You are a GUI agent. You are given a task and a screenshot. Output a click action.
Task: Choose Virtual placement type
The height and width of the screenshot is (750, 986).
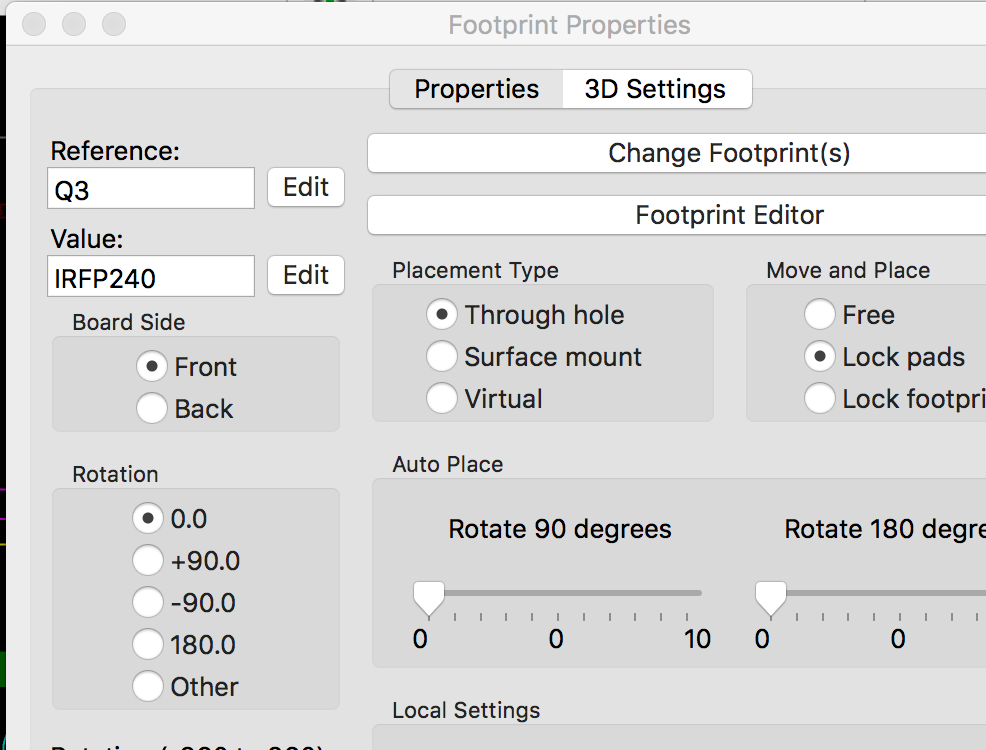coord(441,399)
